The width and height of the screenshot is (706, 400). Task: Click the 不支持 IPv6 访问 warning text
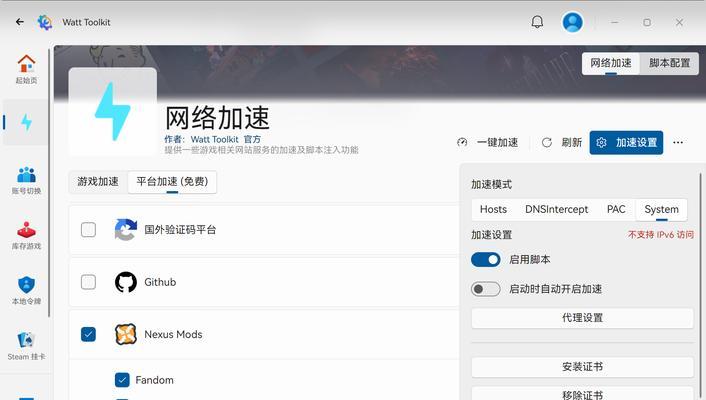pos(661,235)
